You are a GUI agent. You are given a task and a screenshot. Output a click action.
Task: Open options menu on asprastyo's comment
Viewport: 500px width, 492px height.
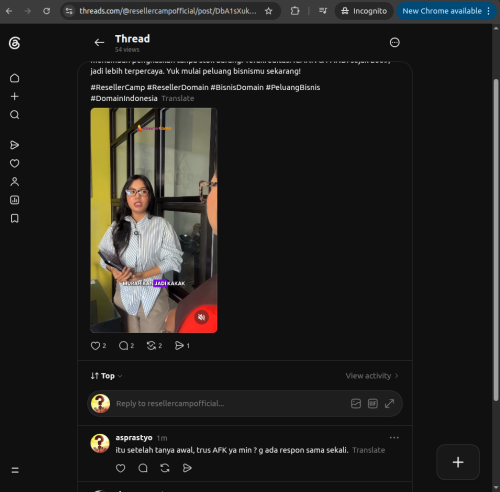tap(394, 438)
